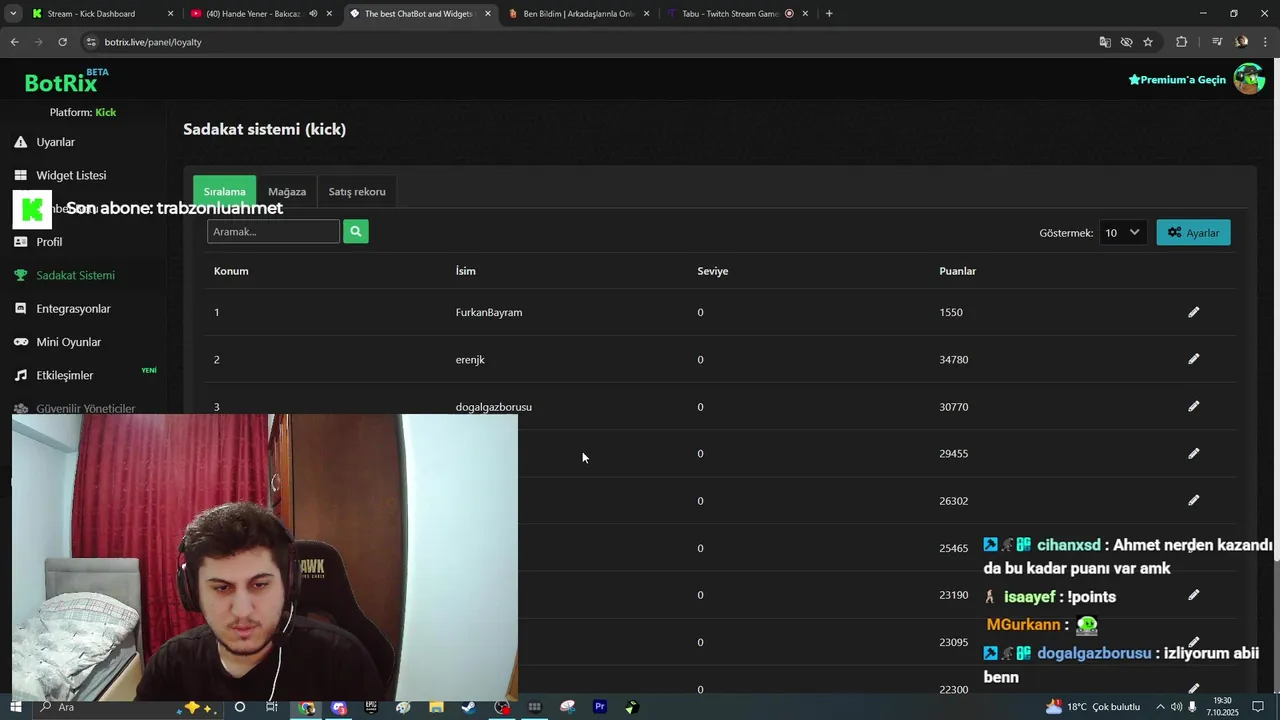Go back with the browser back arrow
Screen dimensions: 1280x720
(x=14, y=42)
